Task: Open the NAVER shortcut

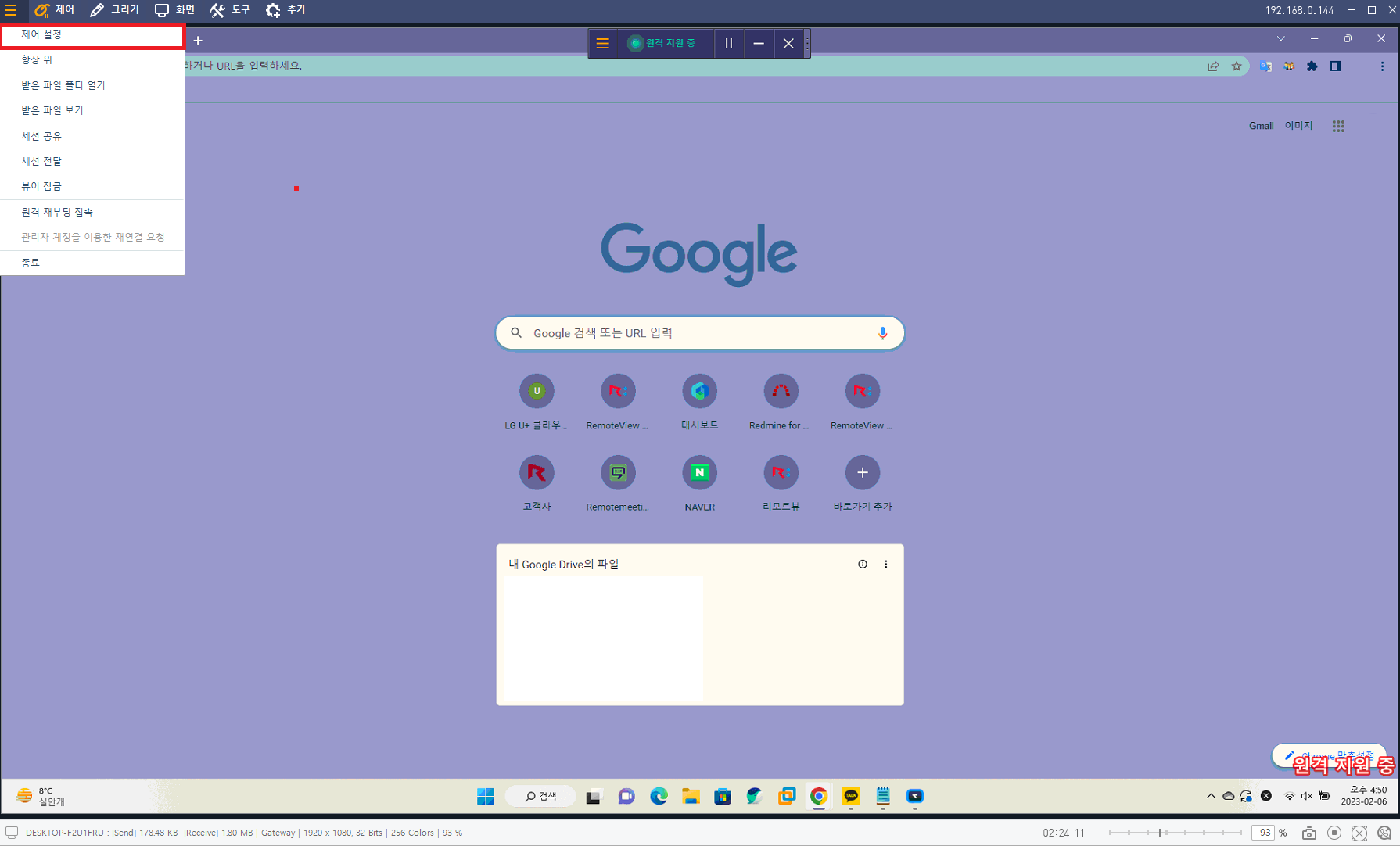Action: coord(699,485)
